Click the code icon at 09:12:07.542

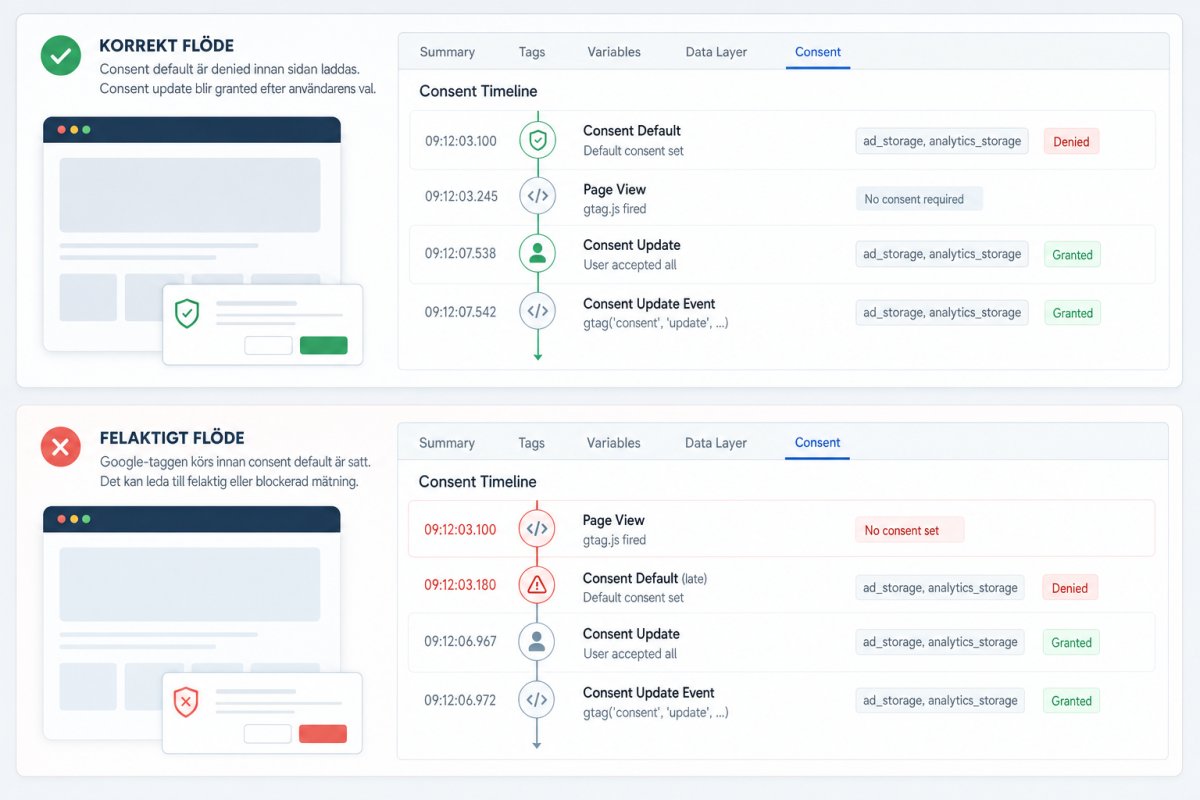point(537,311)
